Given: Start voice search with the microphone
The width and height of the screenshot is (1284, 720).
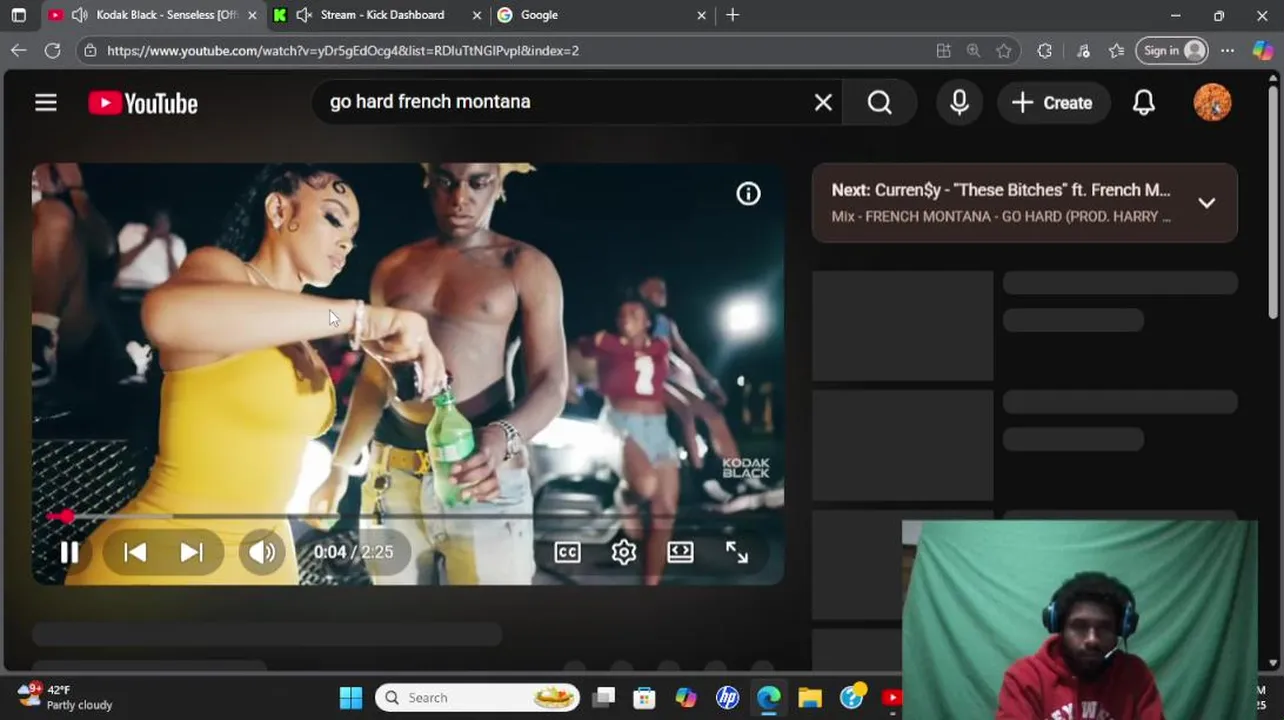Looking at the screenshot, I should pos(959,102).
